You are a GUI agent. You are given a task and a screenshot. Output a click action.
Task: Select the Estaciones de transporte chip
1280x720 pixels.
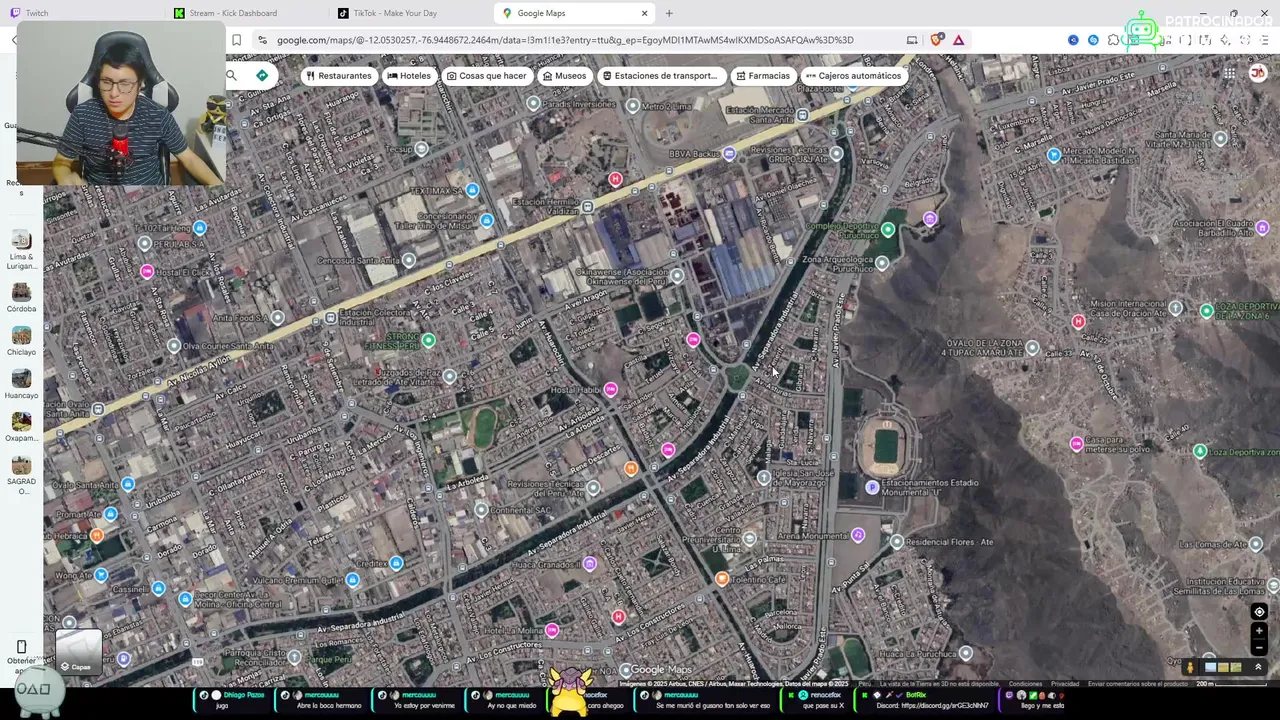[x=660, y=76]
